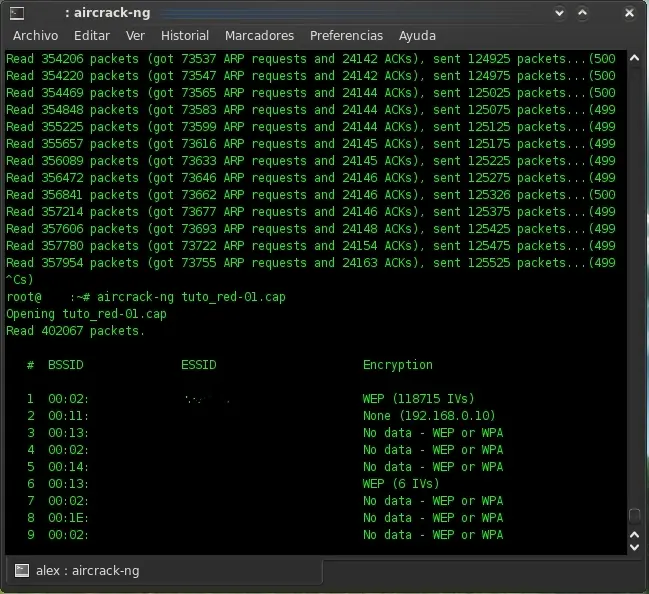Click scroll-up arrow at scrollbar bottom
Screen dimensions: 649x594
(634, 535)
